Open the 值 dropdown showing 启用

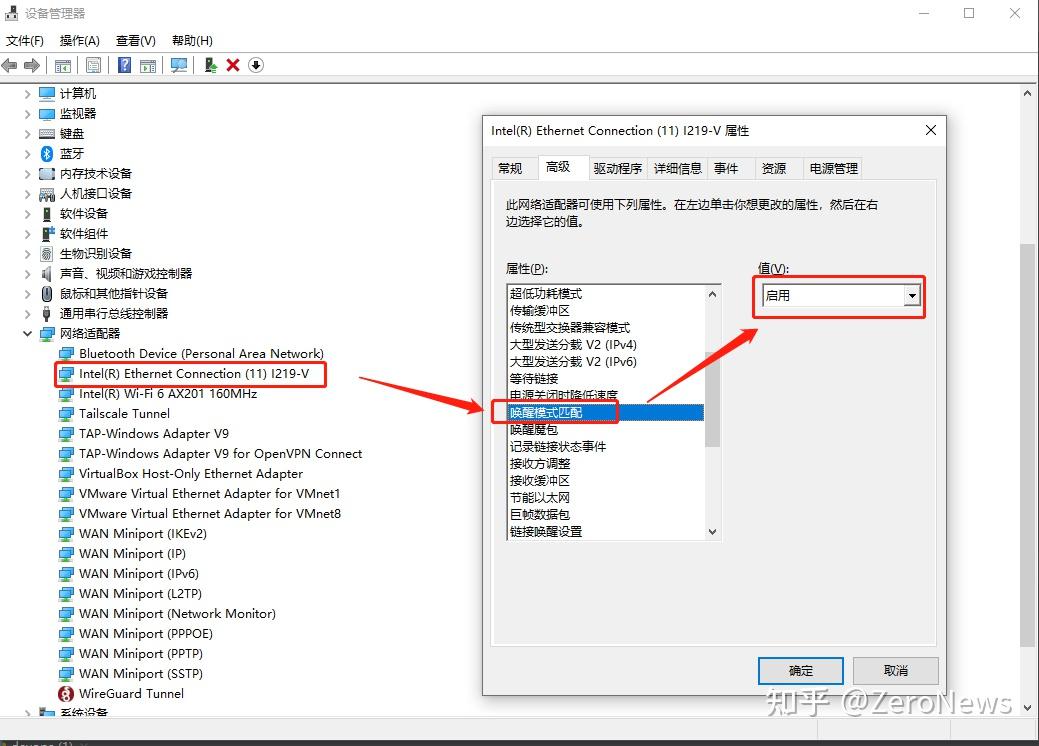(911, 296)
